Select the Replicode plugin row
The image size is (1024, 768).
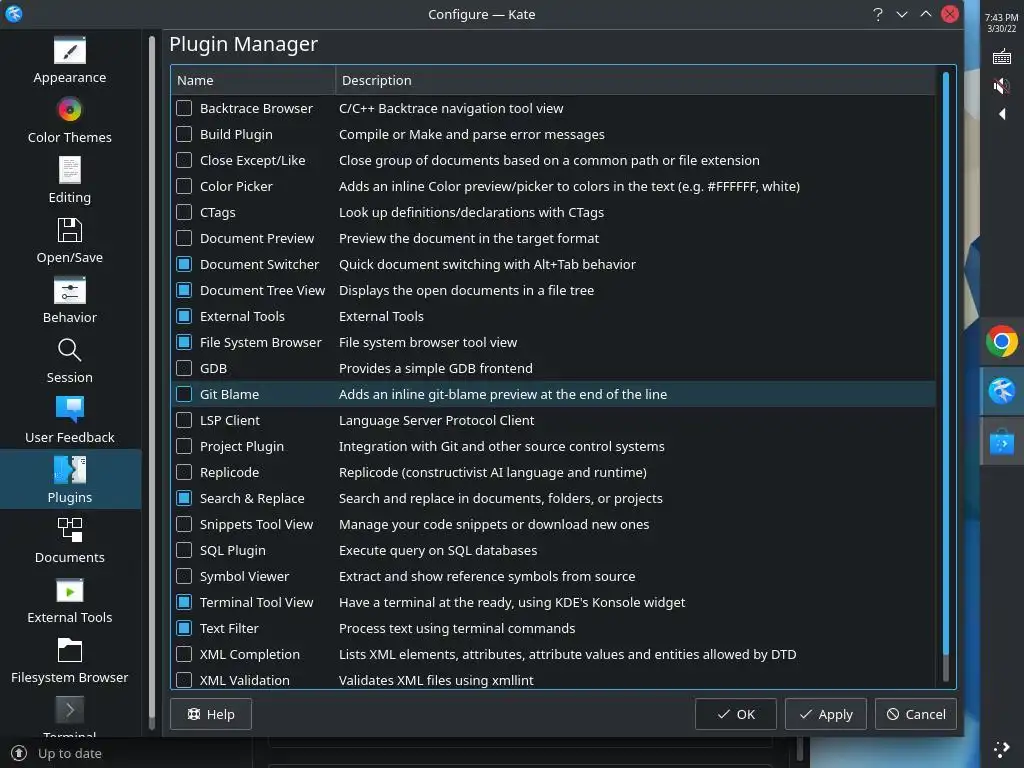tap(553, 472)
